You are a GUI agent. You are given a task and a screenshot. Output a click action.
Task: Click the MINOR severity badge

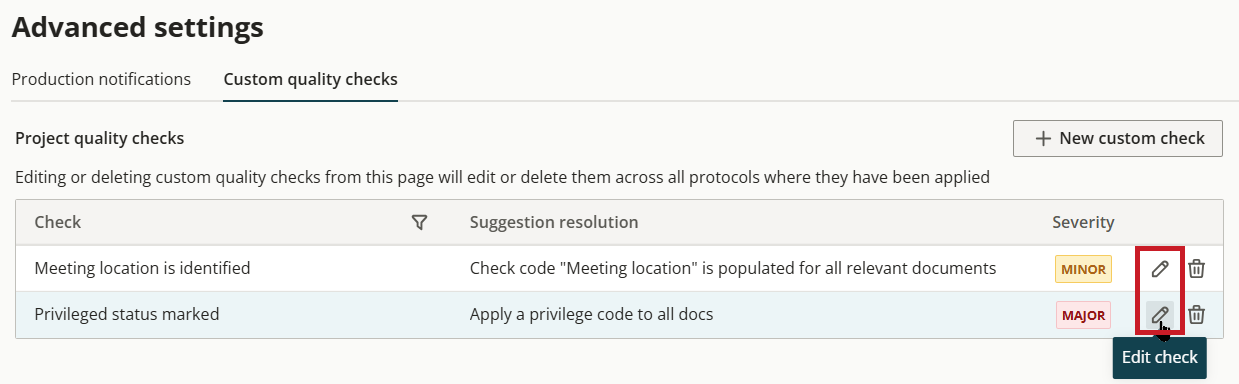pos(1083,269)
